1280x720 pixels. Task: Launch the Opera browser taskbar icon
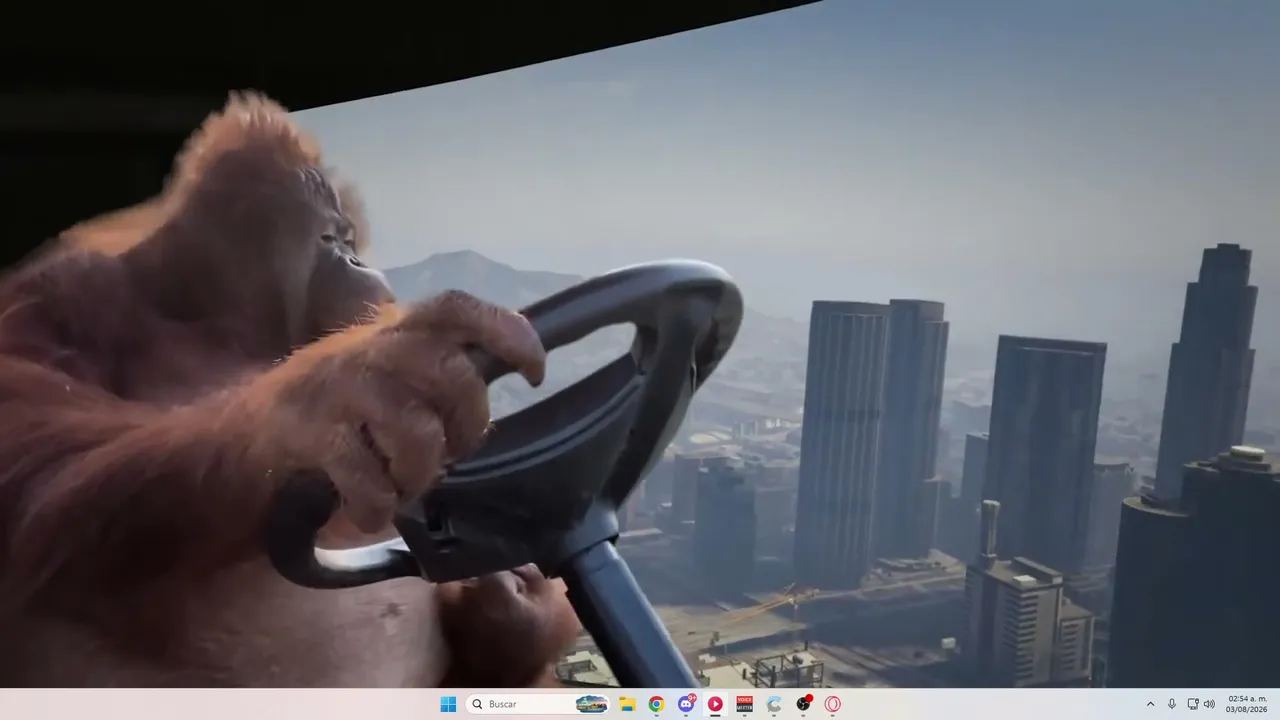(832, 704)
